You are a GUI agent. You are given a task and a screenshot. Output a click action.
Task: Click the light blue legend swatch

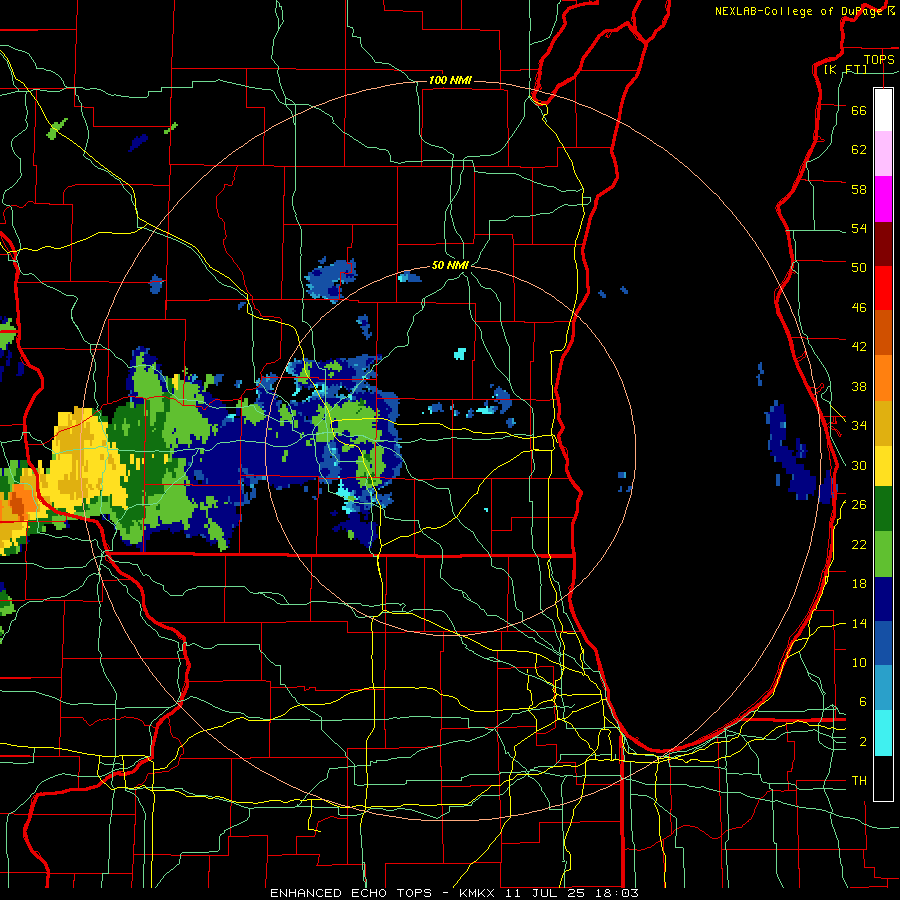click(883, 688)
